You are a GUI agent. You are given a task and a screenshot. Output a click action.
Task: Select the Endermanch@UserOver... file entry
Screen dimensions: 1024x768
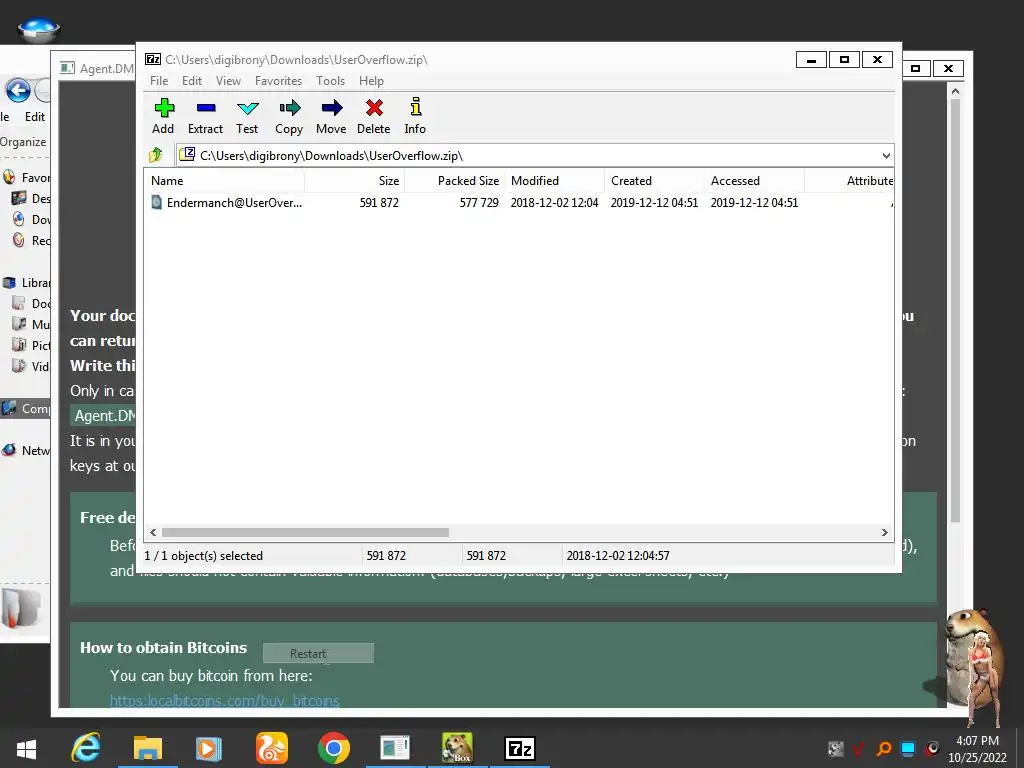tap(227, 202)
